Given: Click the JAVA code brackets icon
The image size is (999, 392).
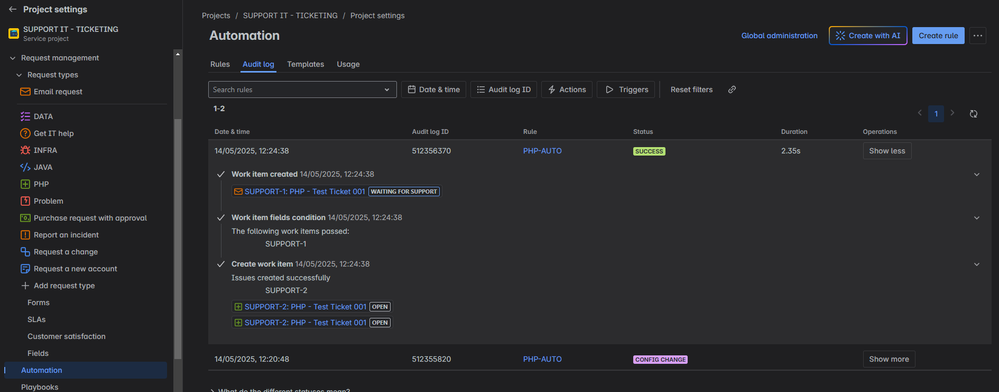Looking at the screenshot, I should (x=25, y=168).
